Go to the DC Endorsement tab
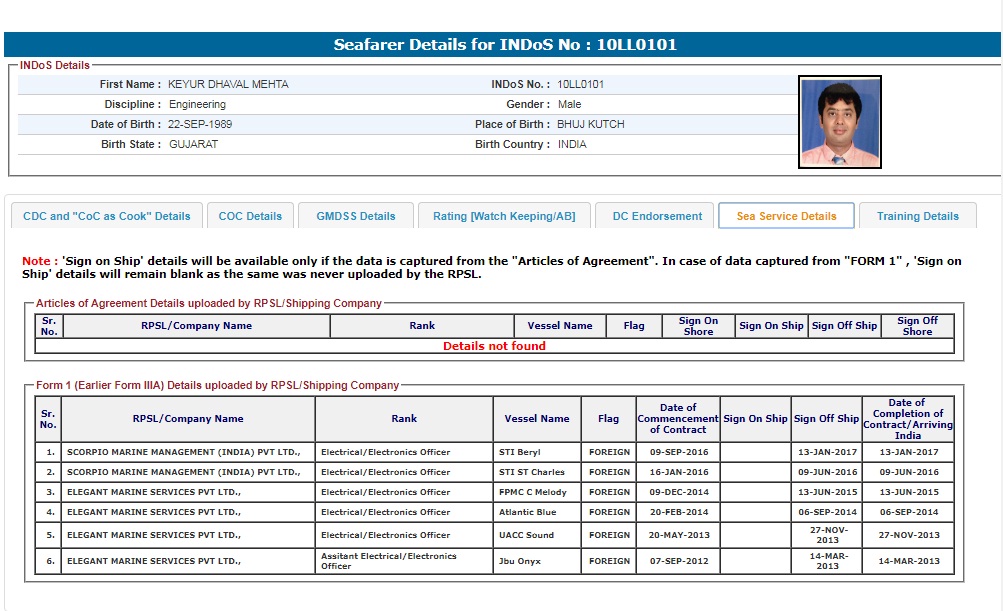Image resolution: width=1003 pixels, height=611 pixels. (x=656, y=216)
